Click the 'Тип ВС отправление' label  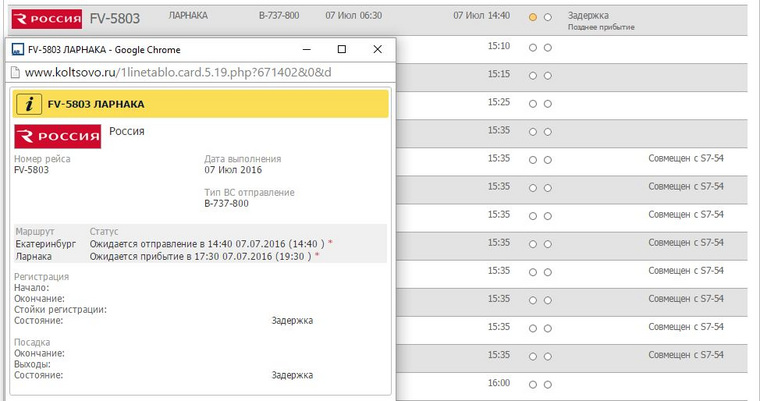click(x=249, y=192)
